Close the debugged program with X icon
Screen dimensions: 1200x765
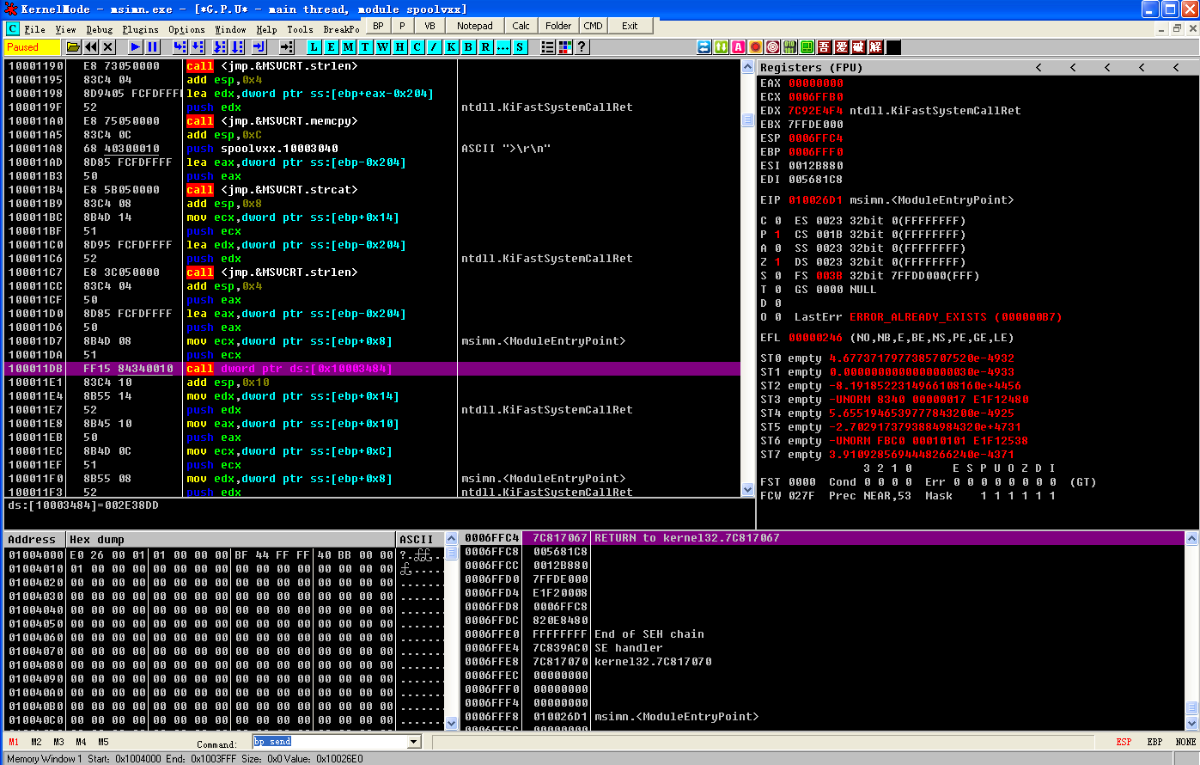[x=108, y=47]
